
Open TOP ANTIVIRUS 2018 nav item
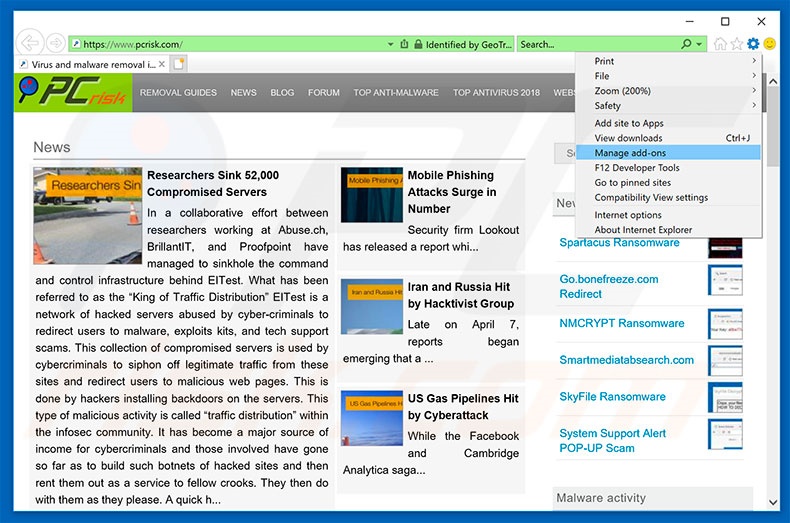point(496,93)
